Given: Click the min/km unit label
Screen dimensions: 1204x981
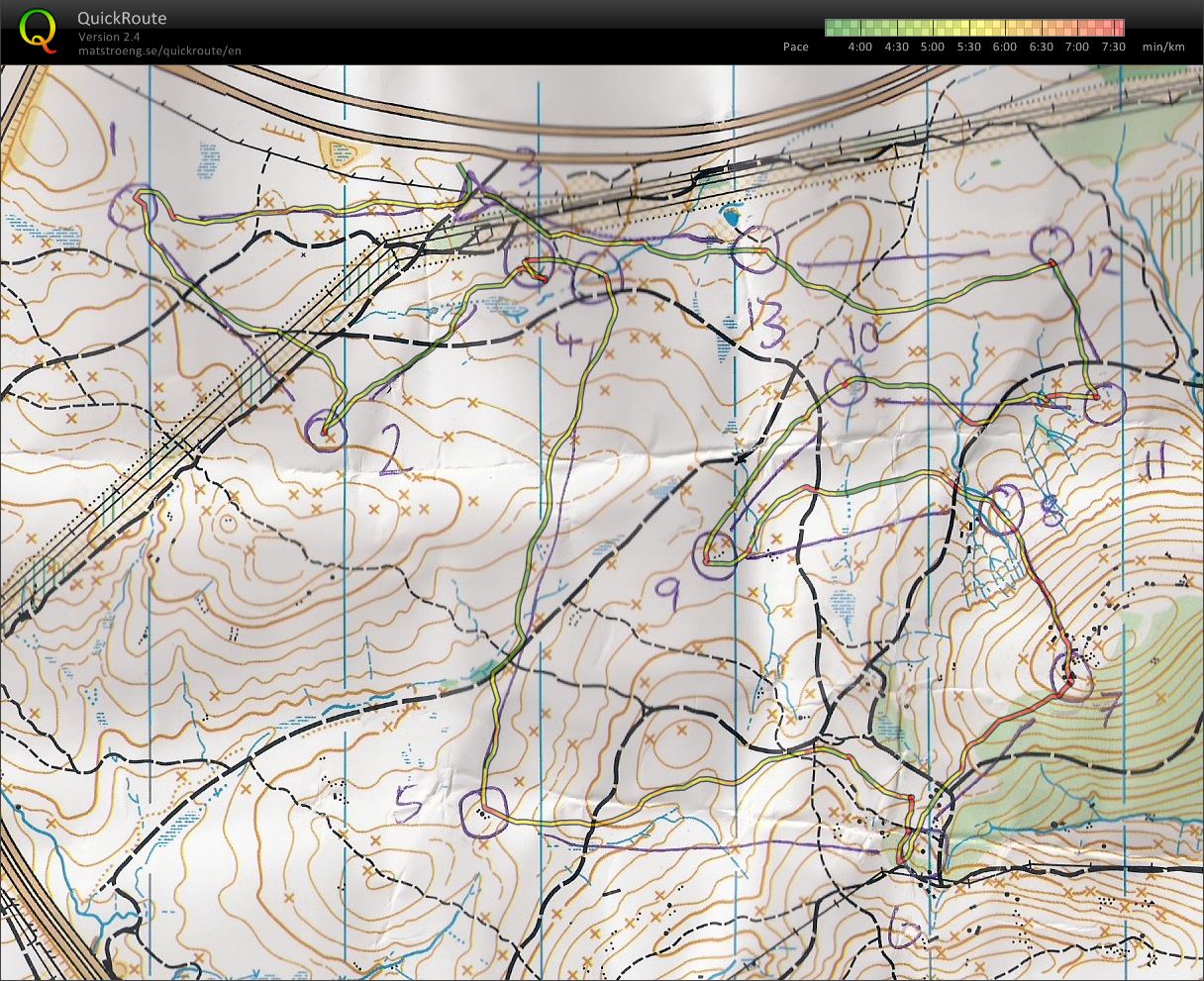Looking at the screenshot, I should tap(1162, 47).
